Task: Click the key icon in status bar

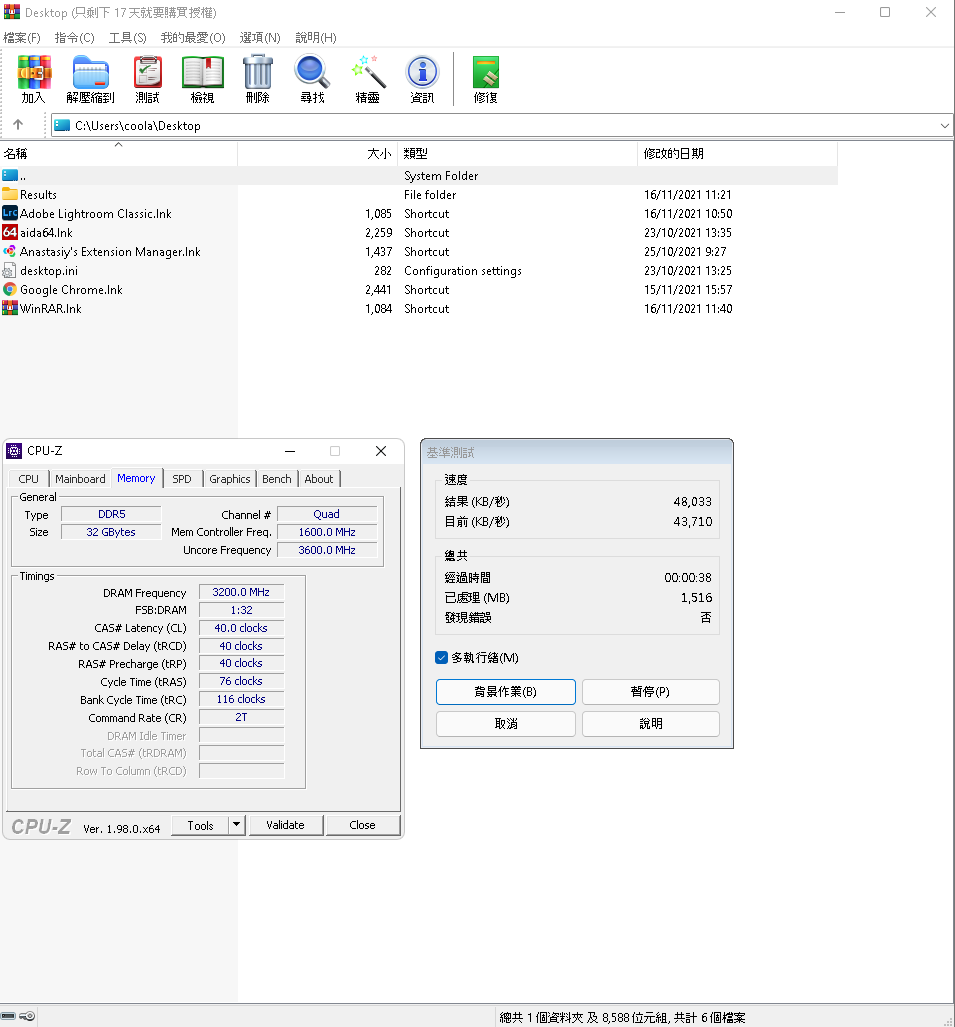Action: [27, 1016]
